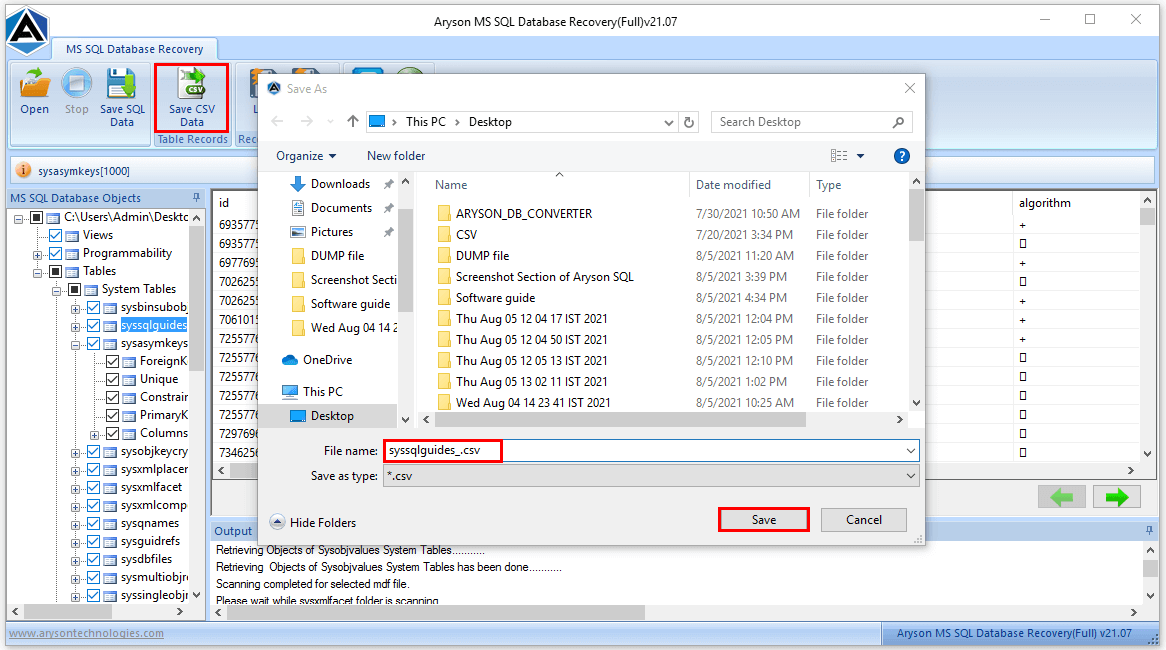The image size is (1166, 650).
Task: Toggle the Tables checkbox
Action: 55,271
